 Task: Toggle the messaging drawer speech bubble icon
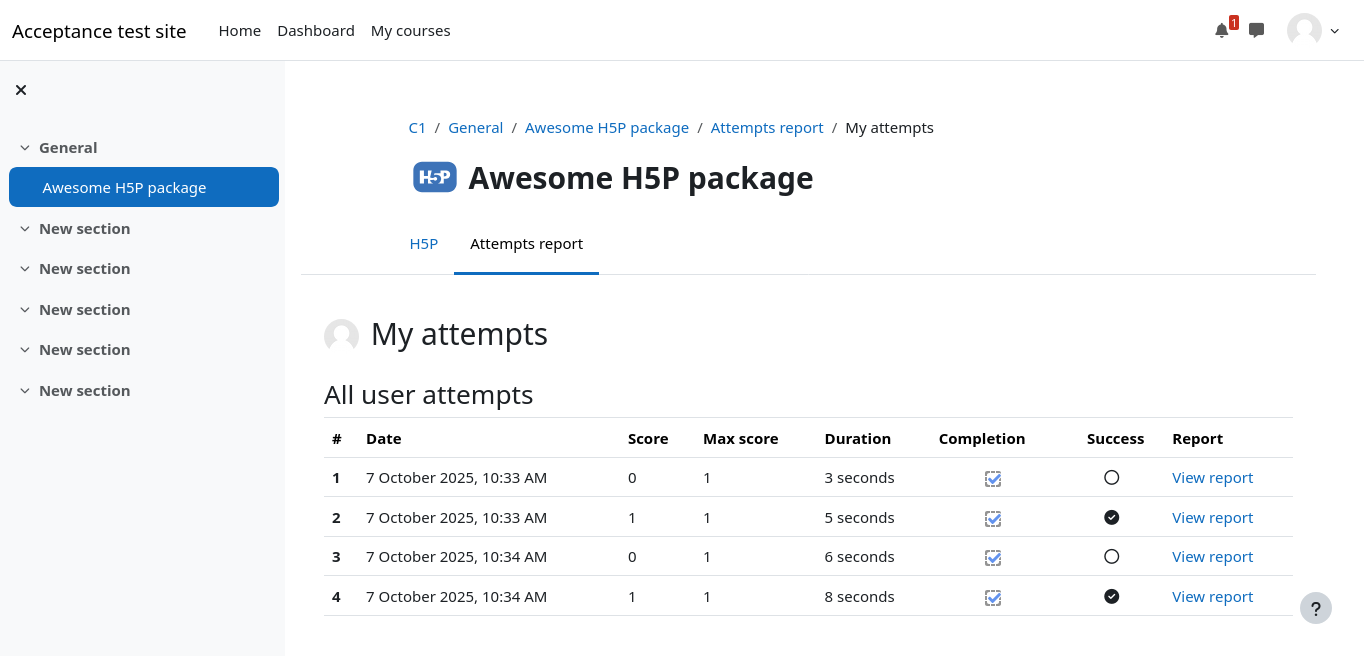[x=1257, y=31]
